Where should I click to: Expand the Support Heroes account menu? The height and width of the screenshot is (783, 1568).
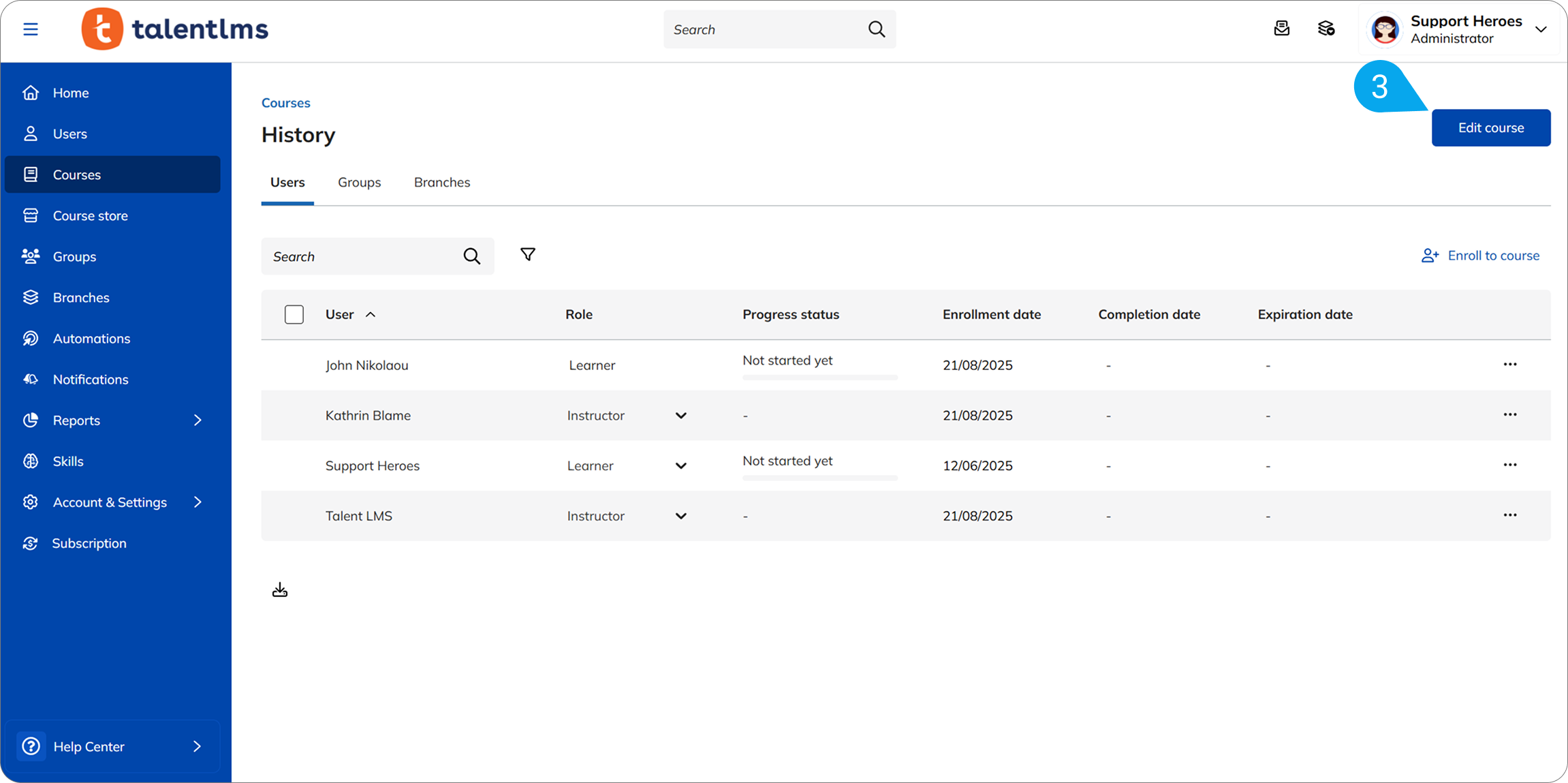pyautogui.click(x=1541, y=29)
